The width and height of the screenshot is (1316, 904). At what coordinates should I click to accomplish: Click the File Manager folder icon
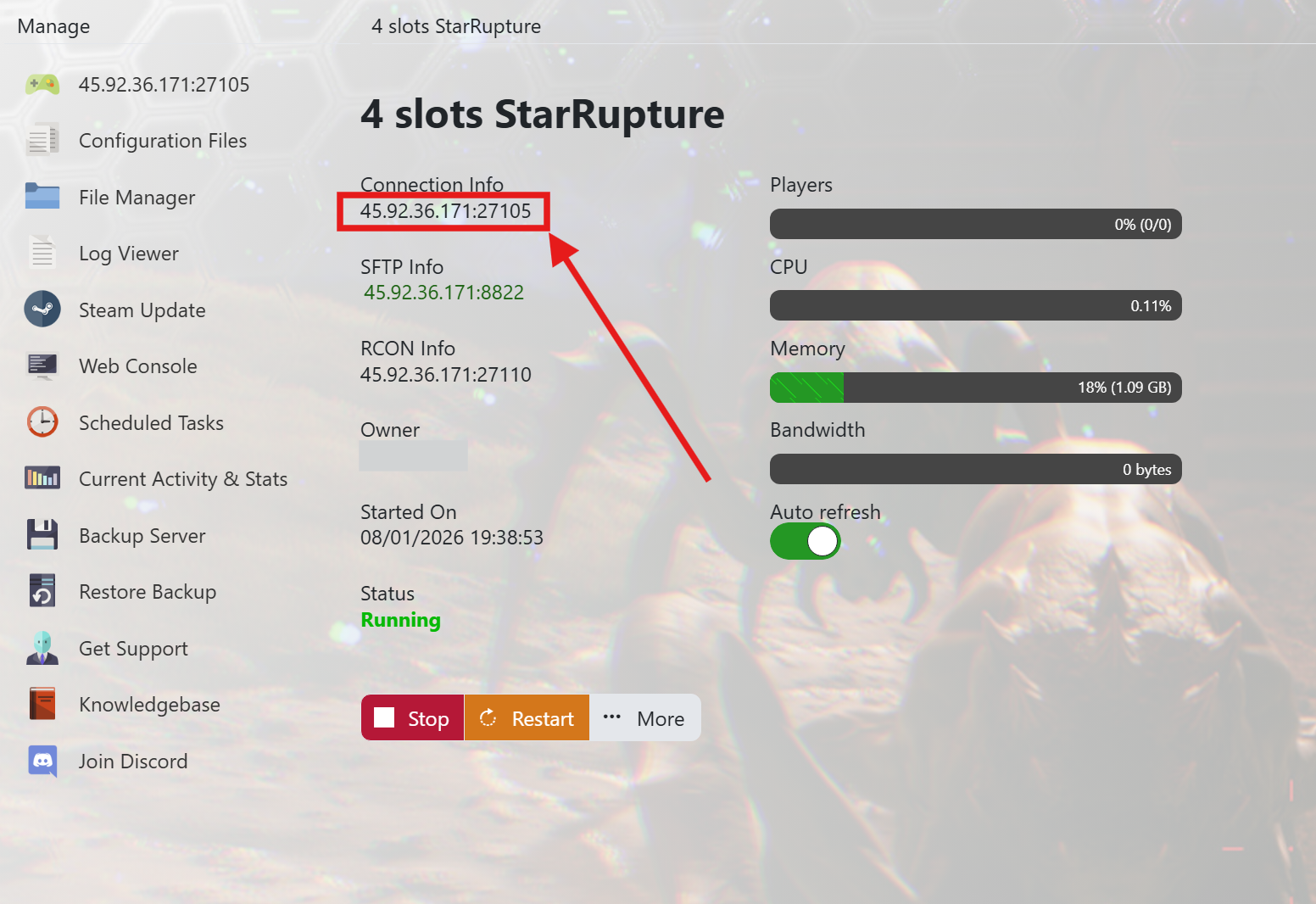click(x=42, y=197)
